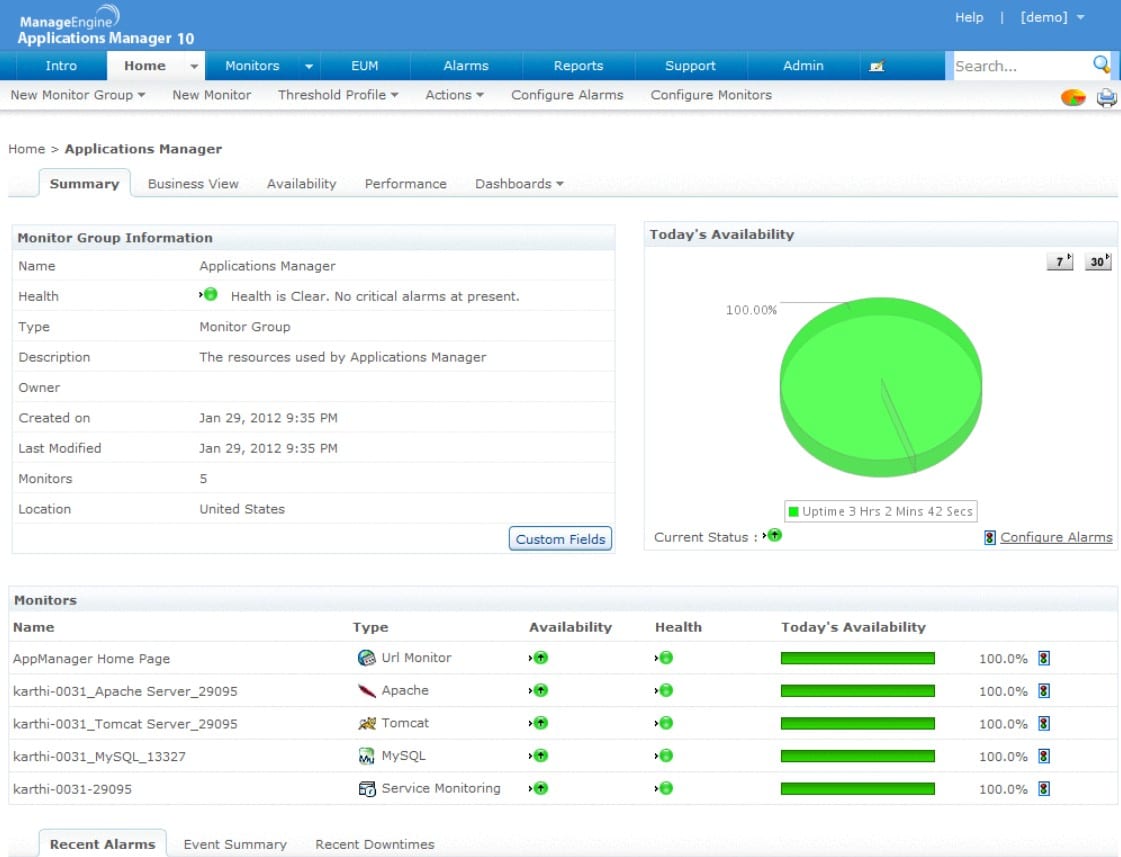The height and width of the screenshot is (857, 1121).
Task: Click New Monitor in the toolbar
Action: pos(212,95)
